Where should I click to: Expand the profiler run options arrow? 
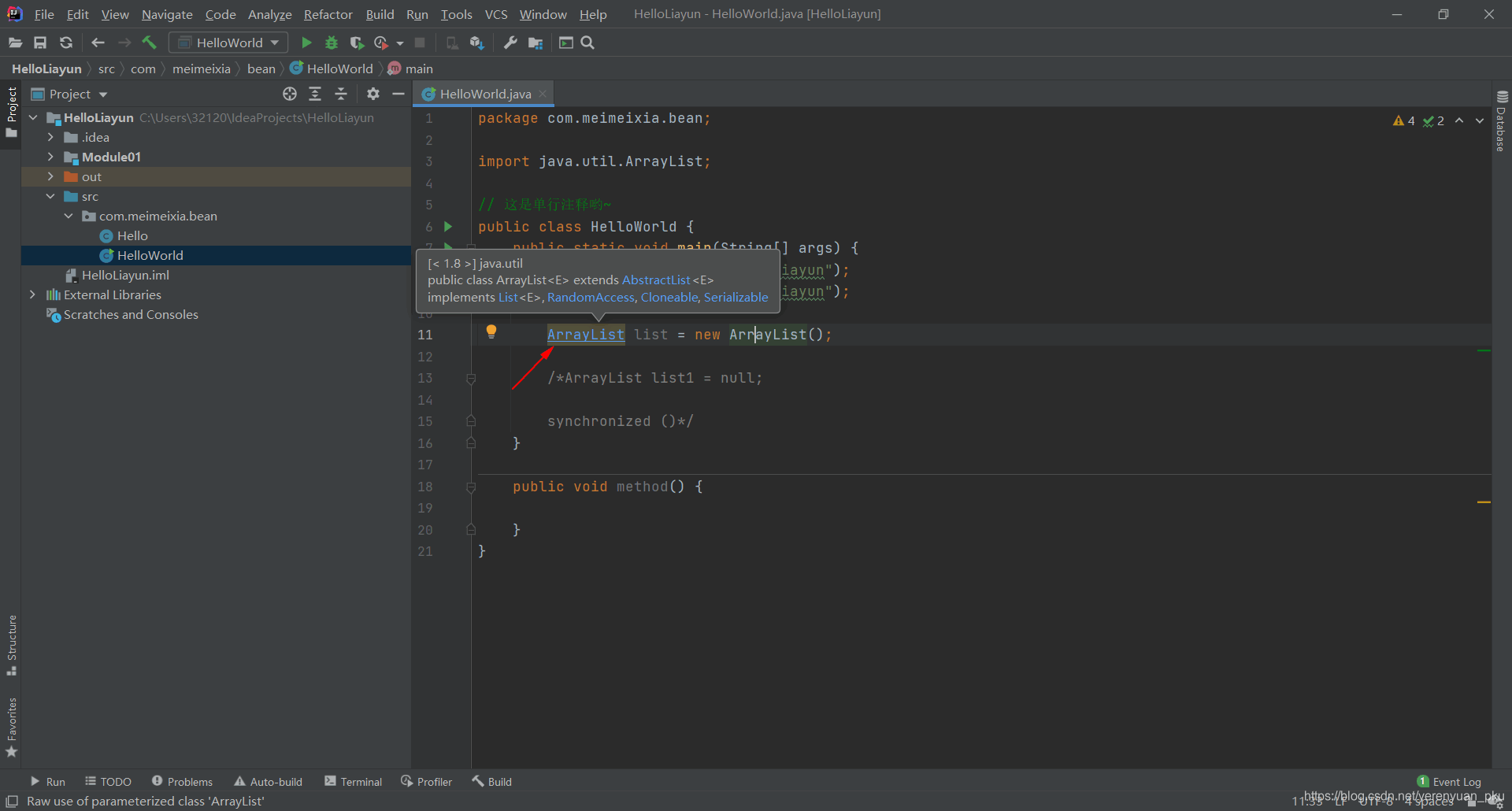coord(400,43)
